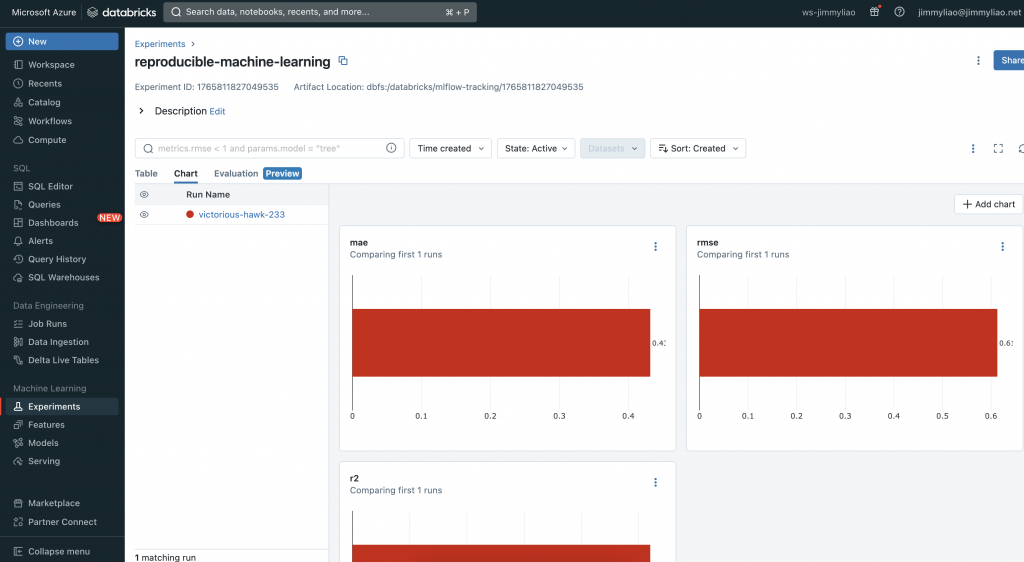Open the Experiments breadcrumb link

pos(160,44)
